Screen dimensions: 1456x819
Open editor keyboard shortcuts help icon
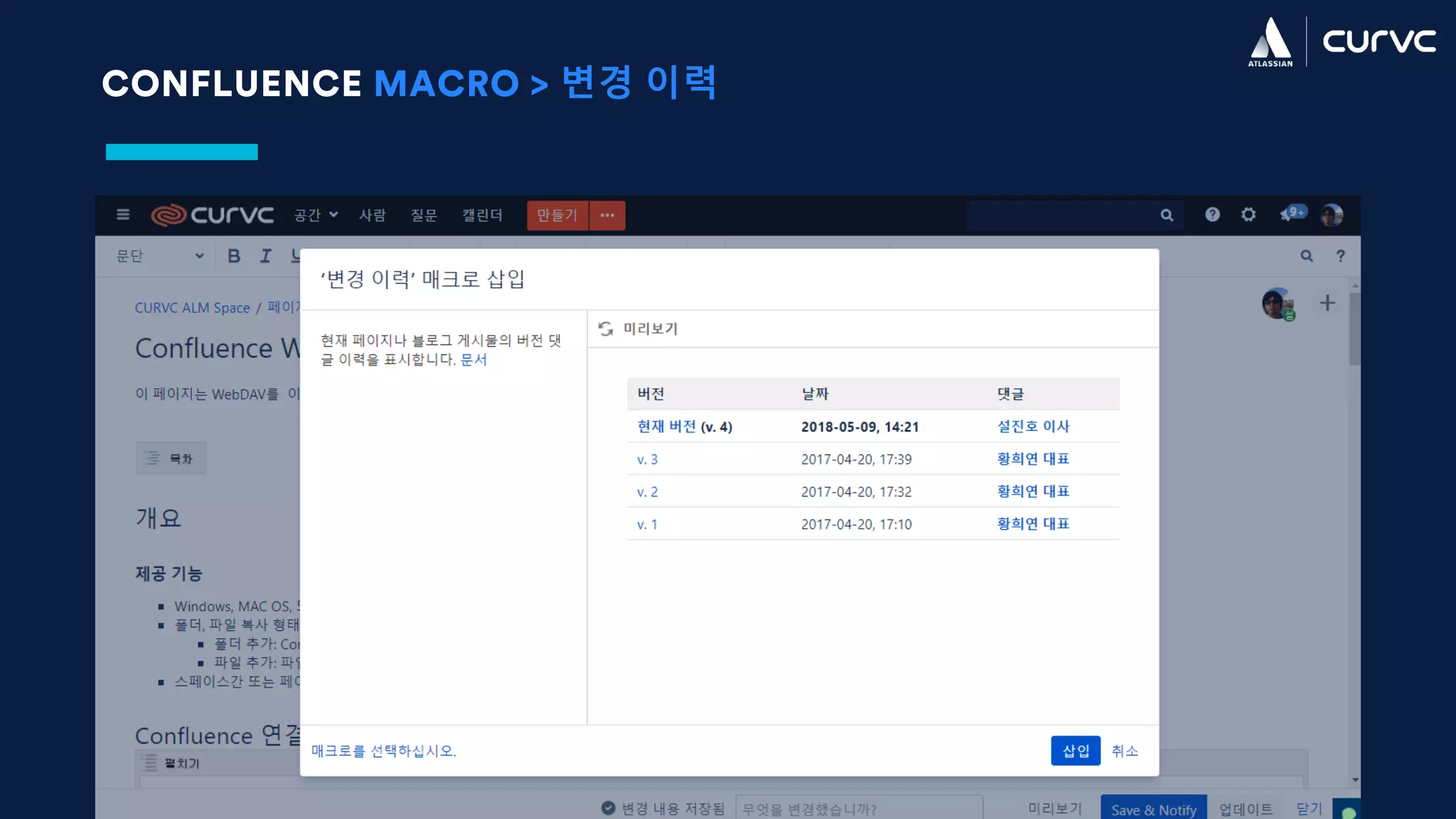click(x=1341, y=256)
